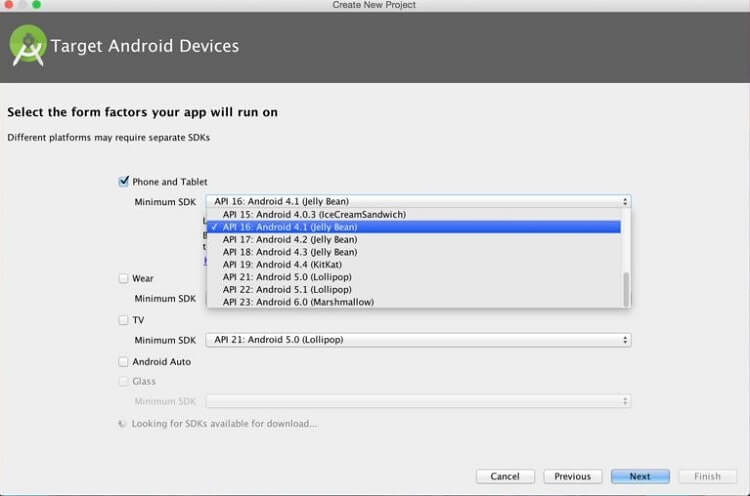
Task: Click the Finish button
Action: coord(707,476)
